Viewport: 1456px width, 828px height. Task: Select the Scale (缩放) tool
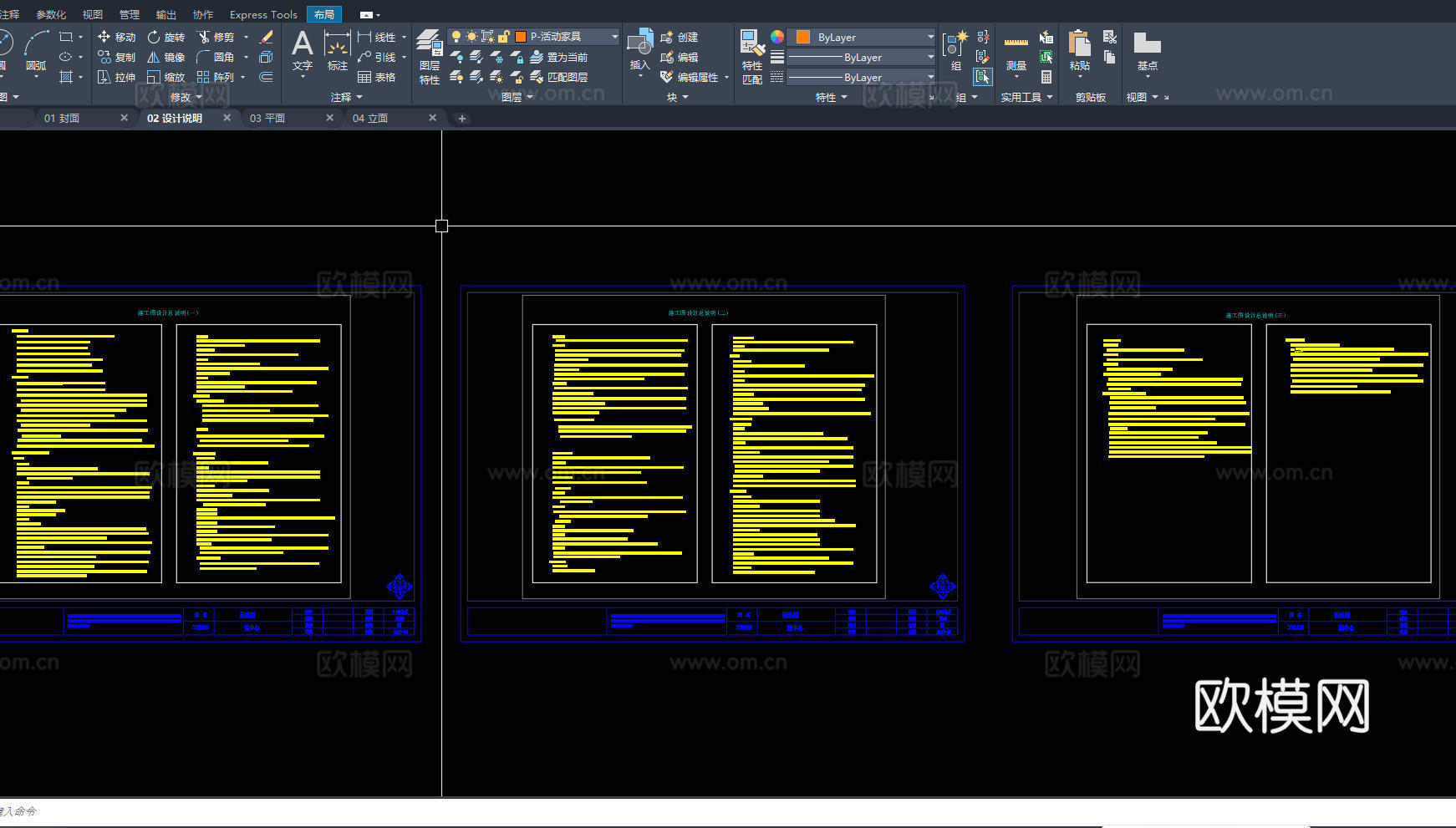(165, 77)
